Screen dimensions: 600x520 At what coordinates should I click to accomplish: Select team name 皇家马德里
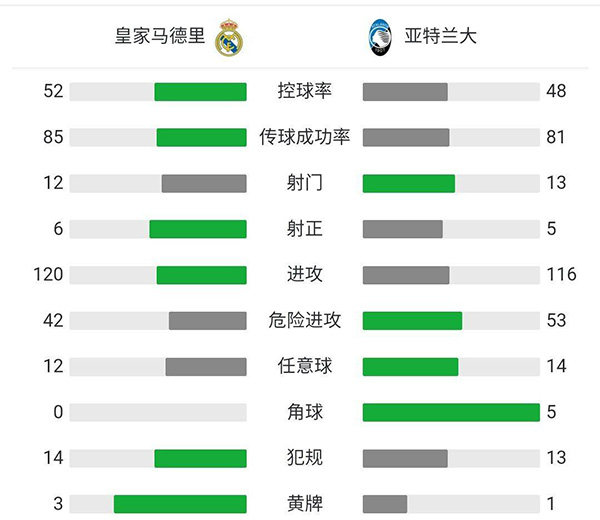159,37
